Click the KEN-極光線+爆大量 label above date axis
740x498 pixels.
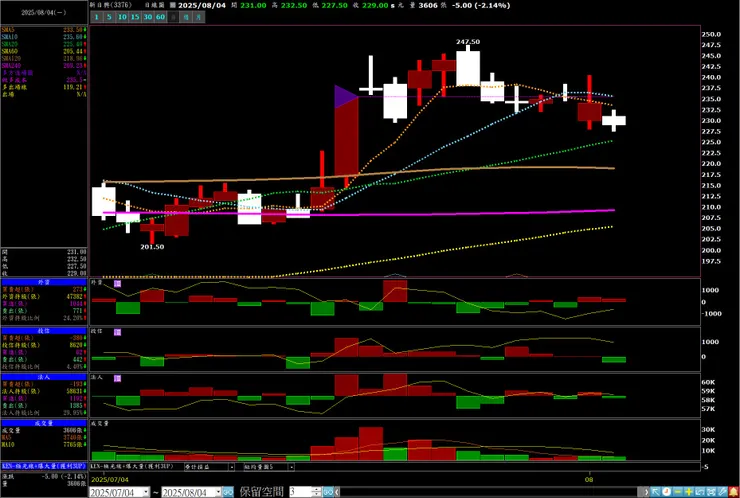click(132, 466)
